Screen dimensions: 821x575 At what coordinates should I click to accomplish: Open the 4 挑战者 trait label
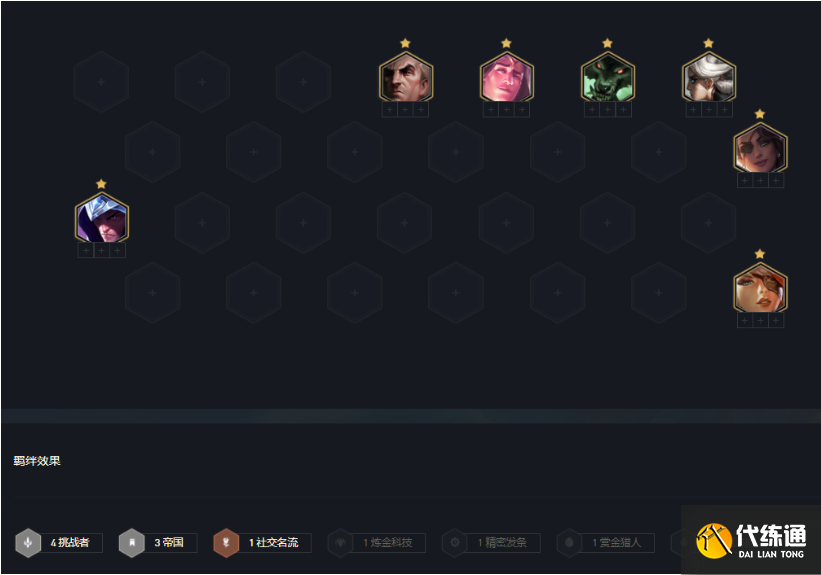pyautogui.click(x=70, y=543)
